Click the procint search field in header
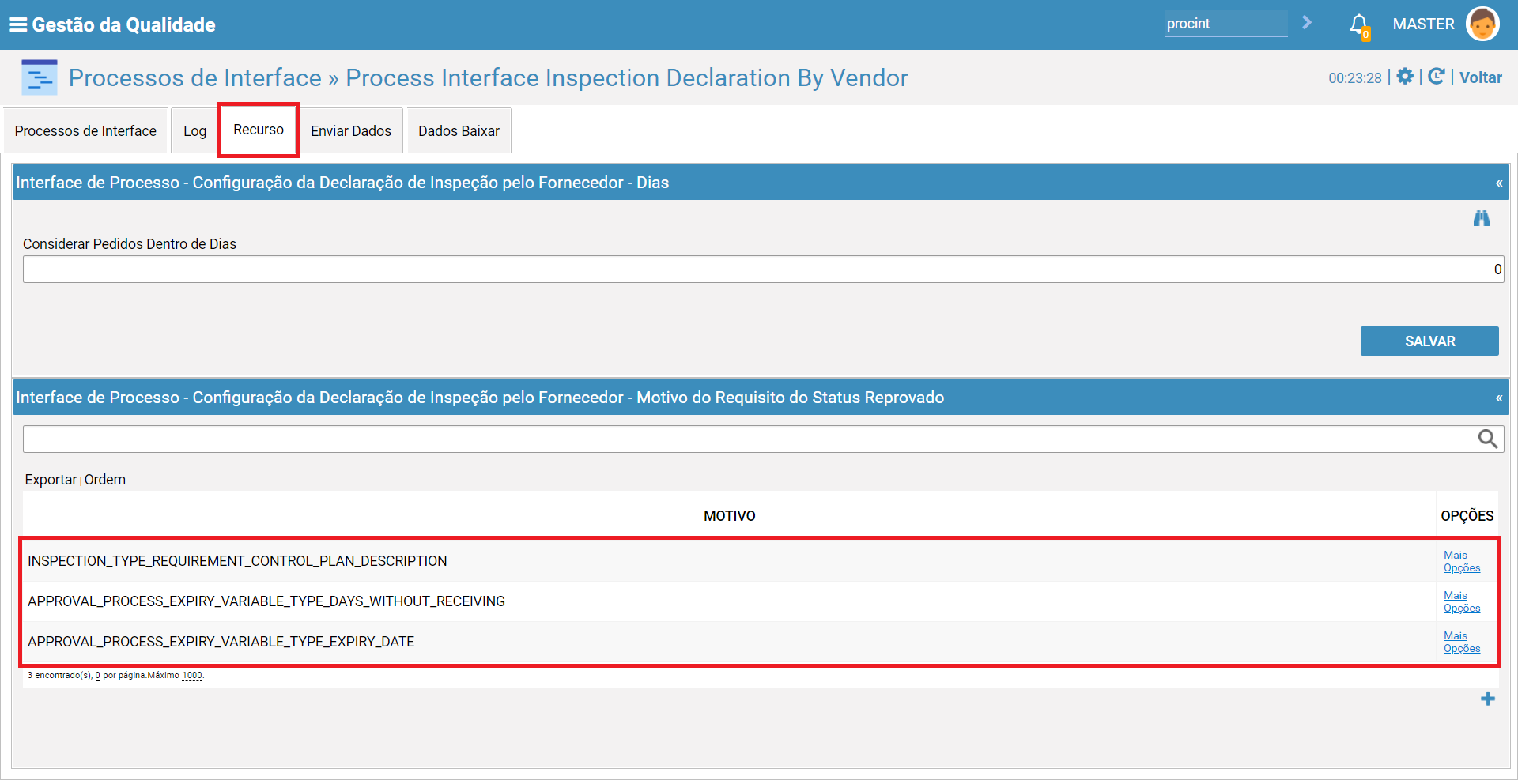Image resolution: width=1518 pixels, height=784 pixels. (x=1226, y=24)
